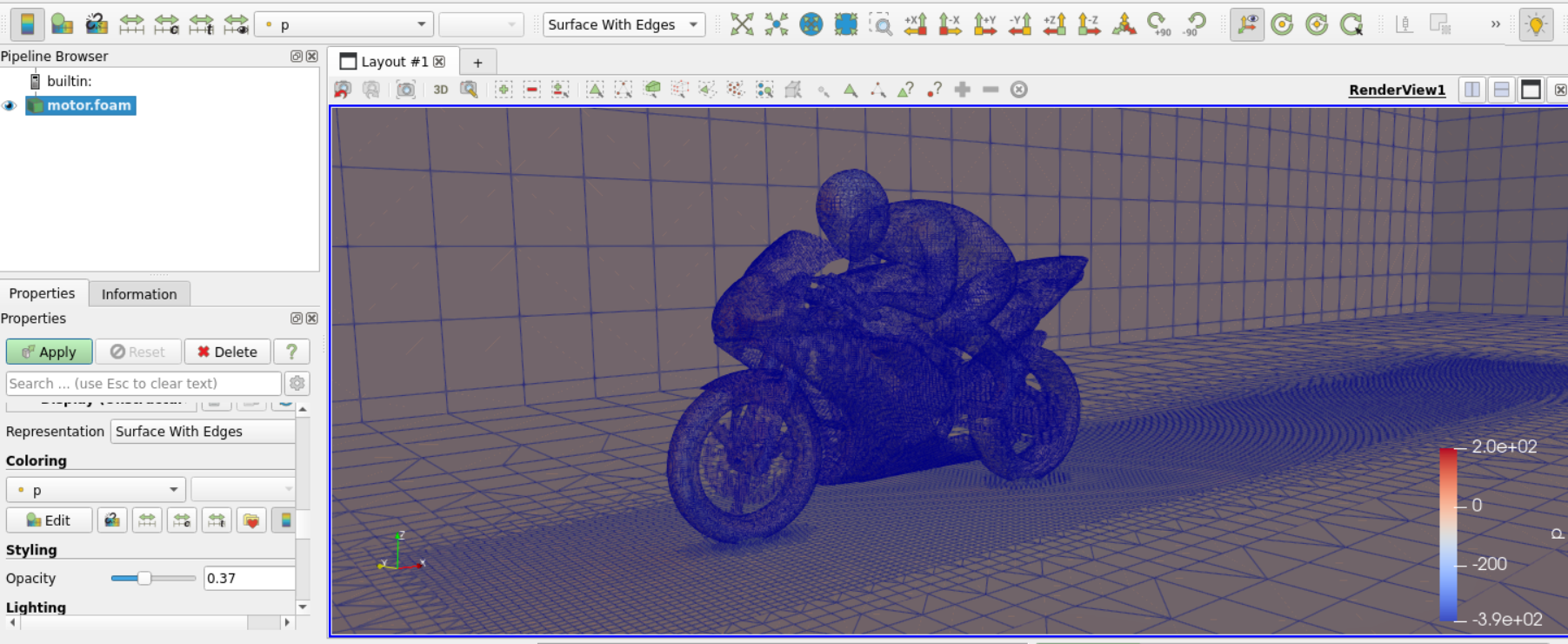Add new layout tab with plus
The height and width of the screenshot is (644, 1568).
click(x=477, y=63)
